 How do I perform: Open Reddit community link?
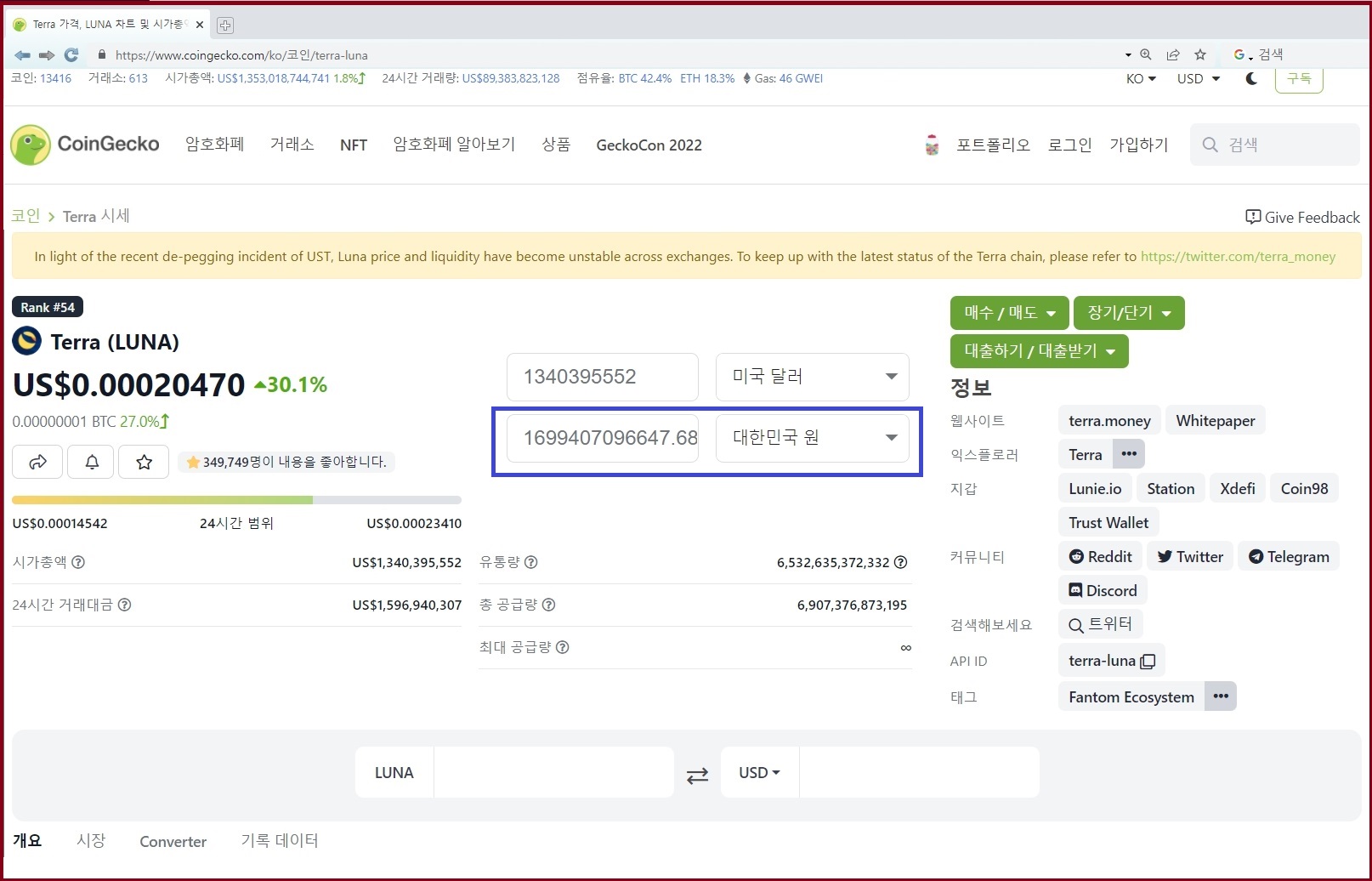click(x=1101, y=557)
